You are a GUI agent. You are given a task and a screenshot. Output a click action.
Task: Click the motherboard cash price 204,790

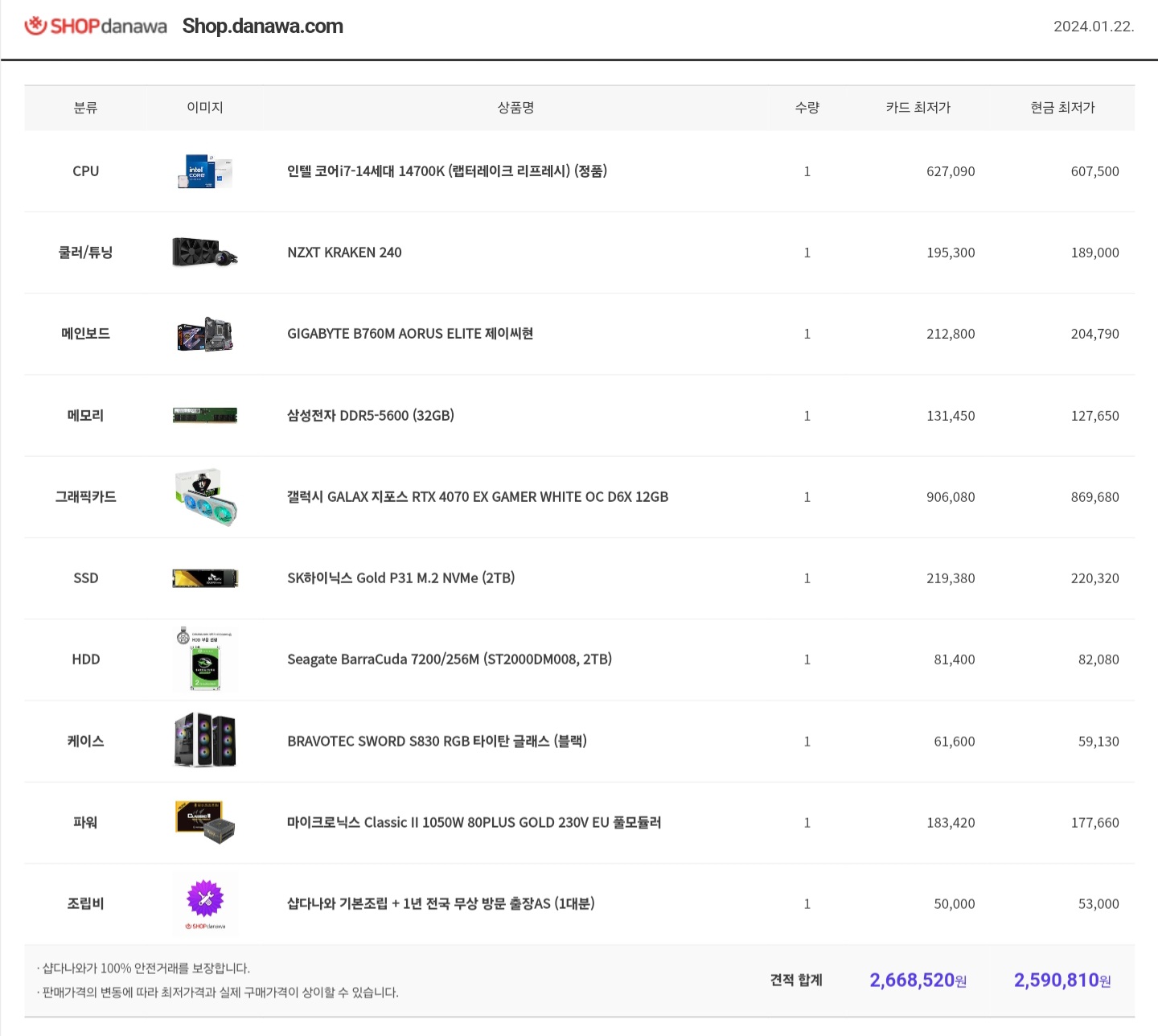coord(1094,334)
